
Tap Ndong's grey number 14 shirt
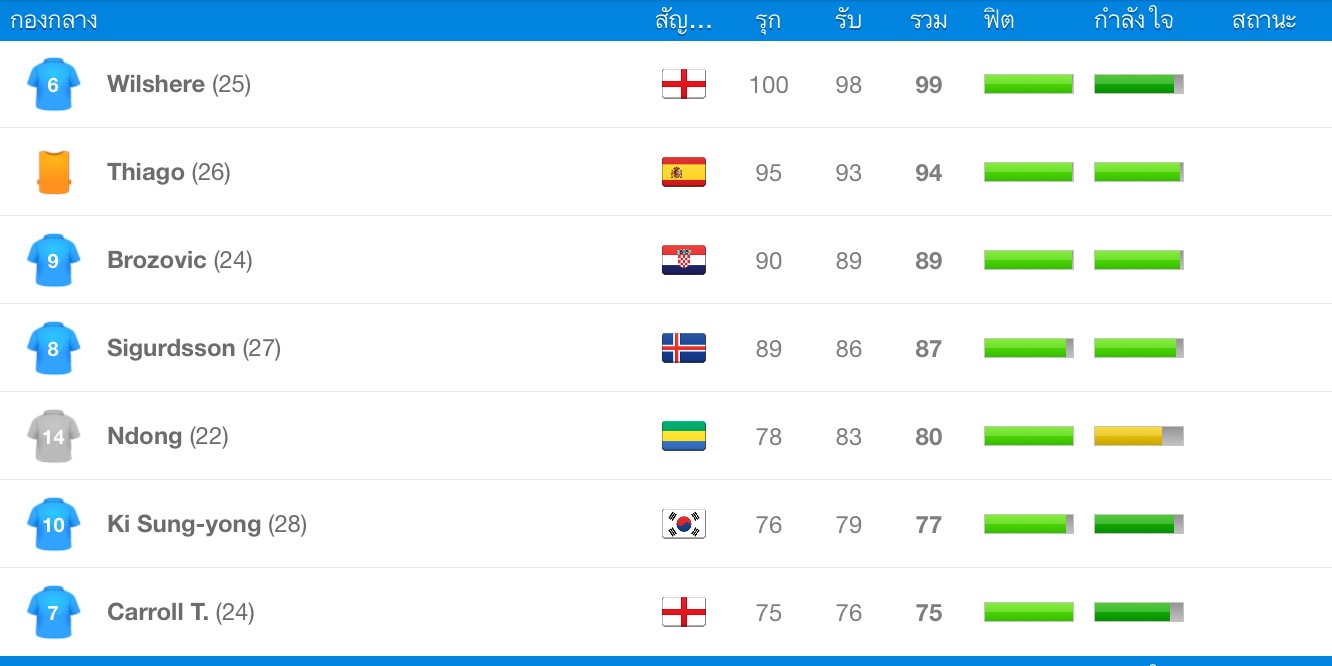(x=53, y=436)
